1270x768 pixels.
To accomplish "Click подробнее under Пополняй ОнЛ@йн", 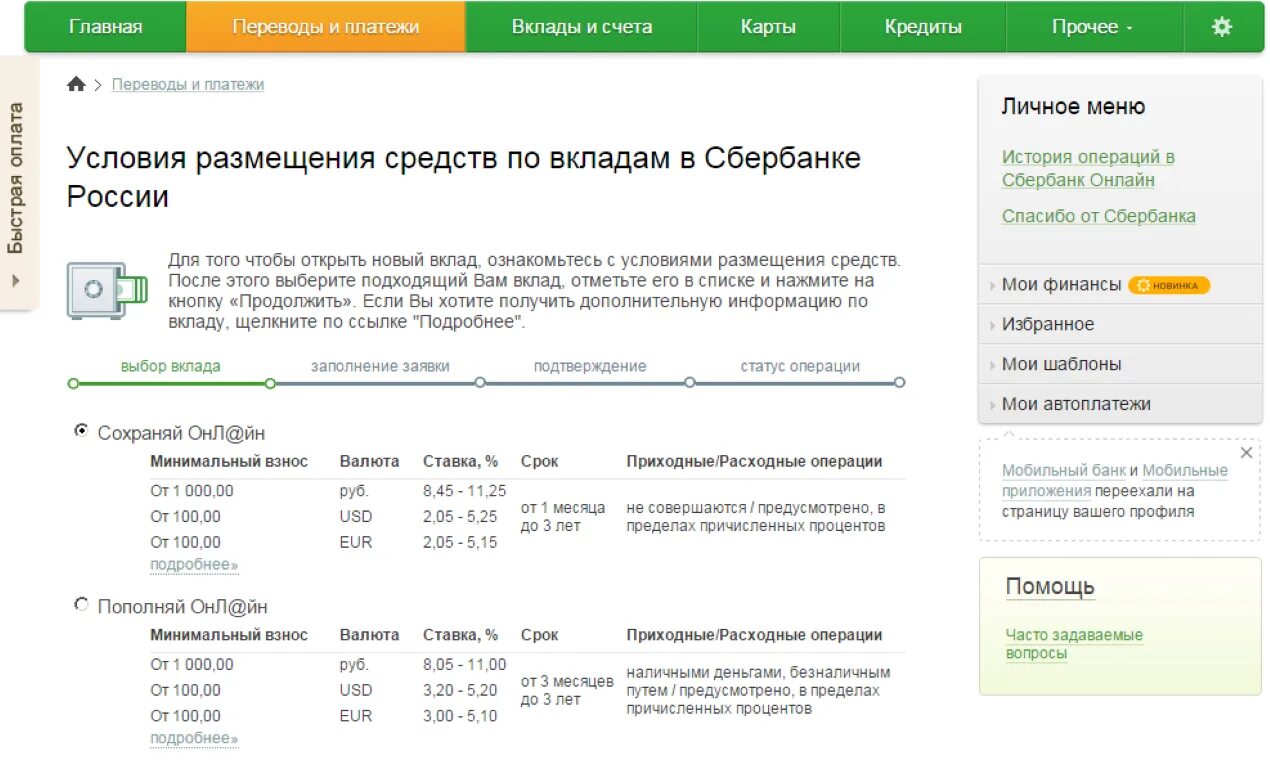I will pos(194,739).
